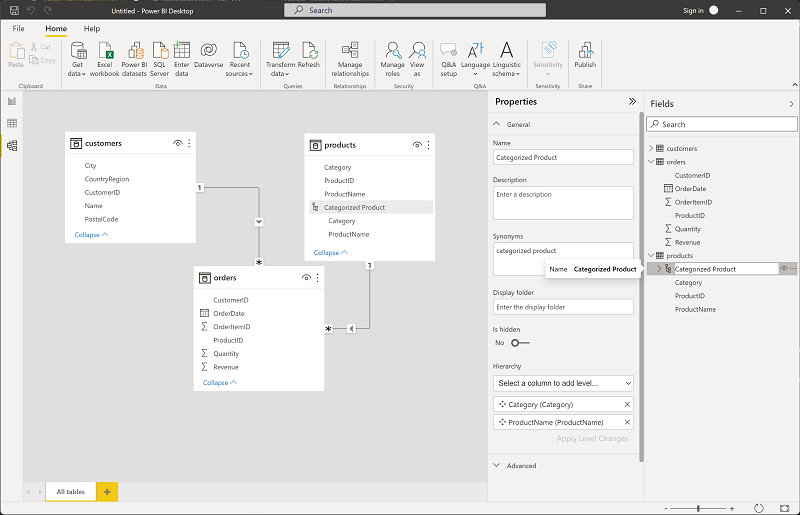Toggle the Is hidden switch
Screen dimensions: 800x515
point(520,343)
